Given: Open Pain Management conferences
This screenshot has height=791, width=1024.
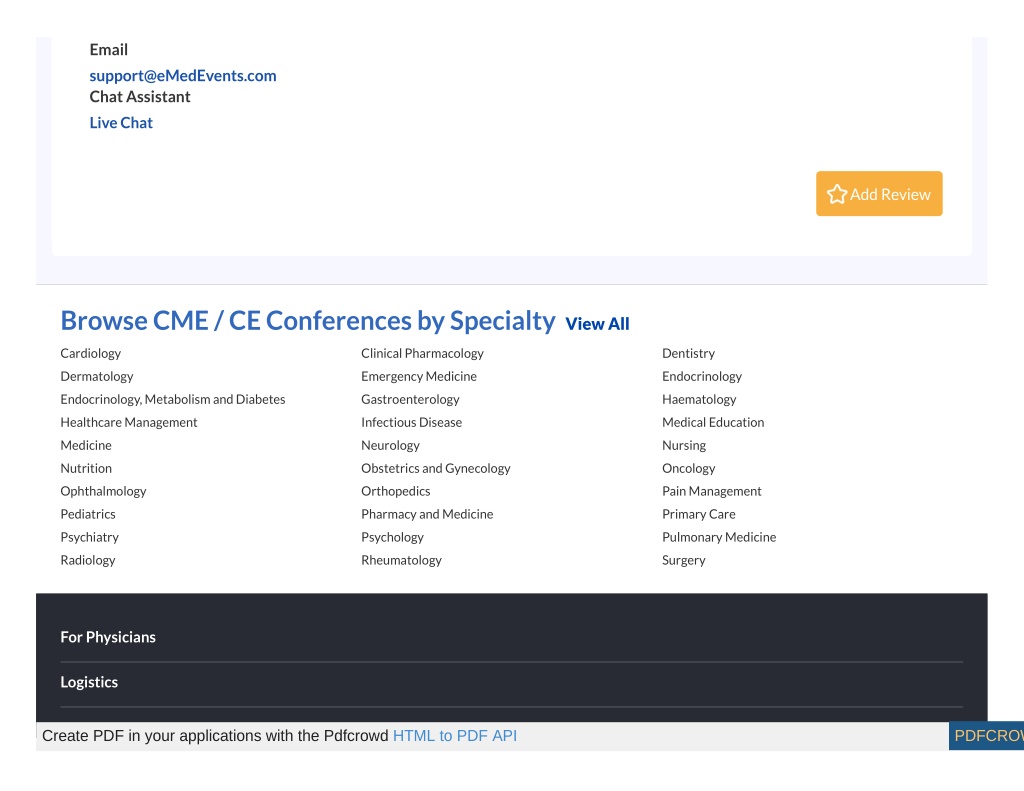Looking at the screenshot, I should pos(712,491).
